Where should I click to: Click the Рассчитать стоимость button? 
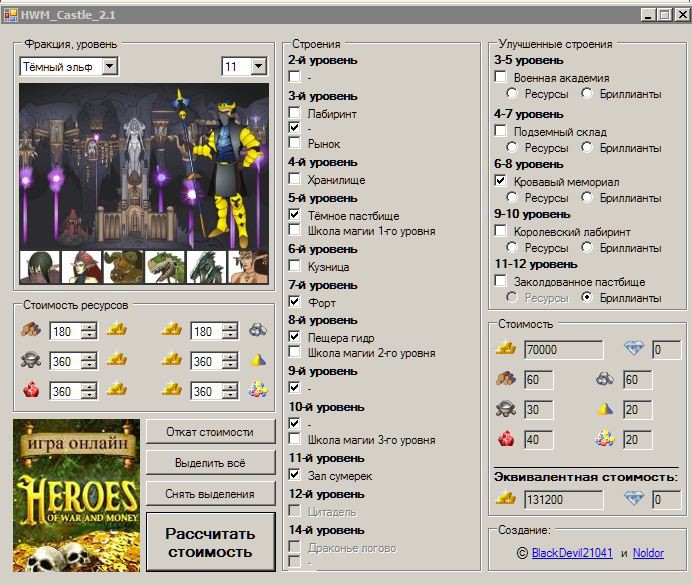click(x=211, y=542)
